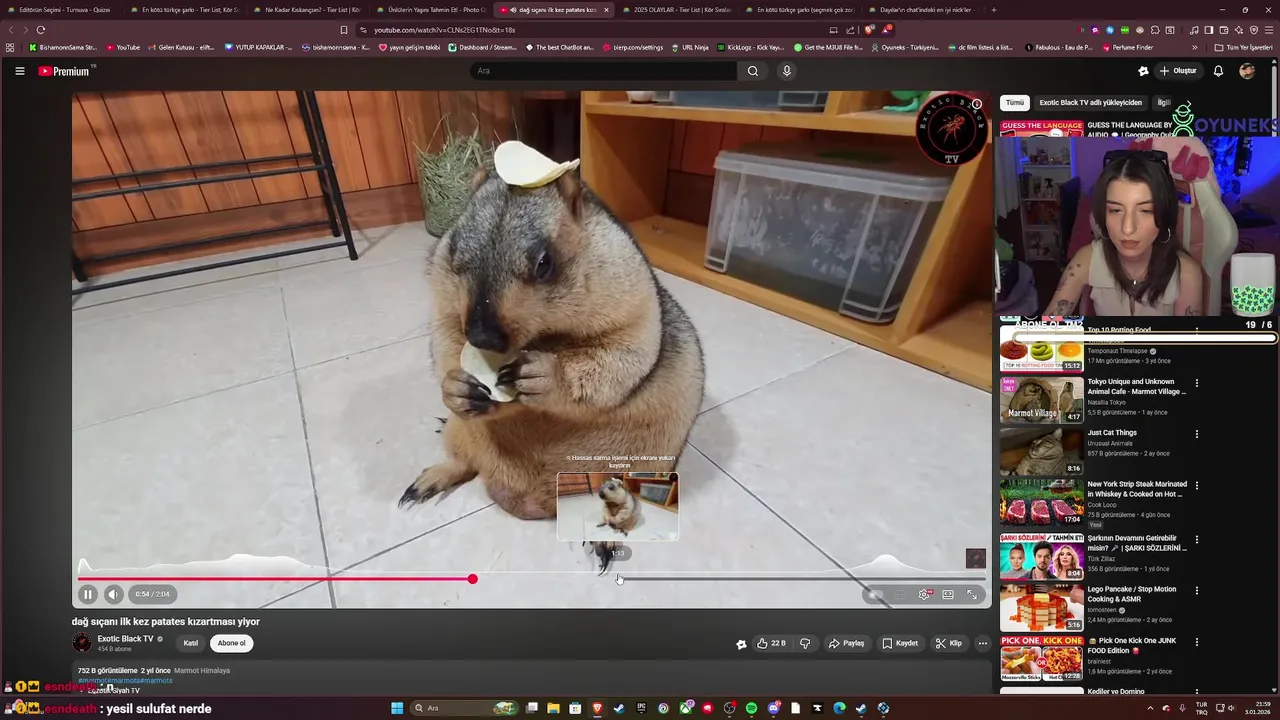Join the channel with Katıl
This screenshot has height=720, width=1280.
[190, 643]
